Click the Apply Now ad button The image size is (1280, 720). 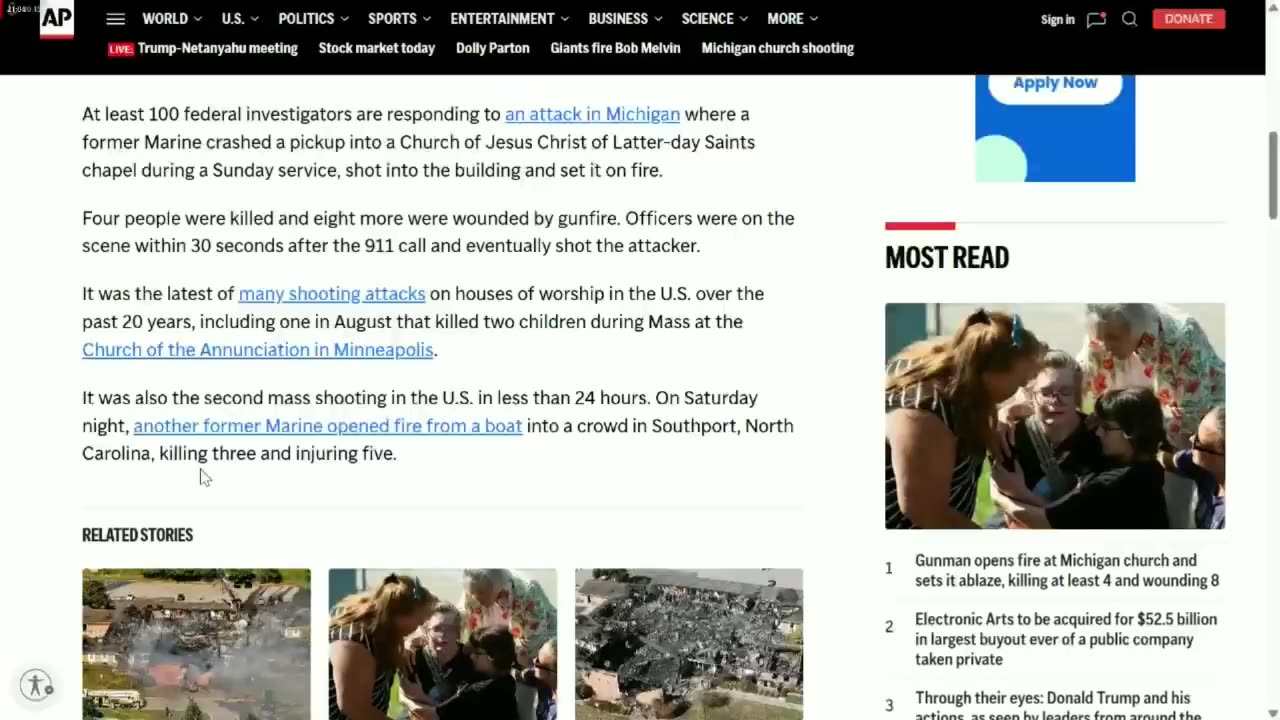click(1055, 83)
